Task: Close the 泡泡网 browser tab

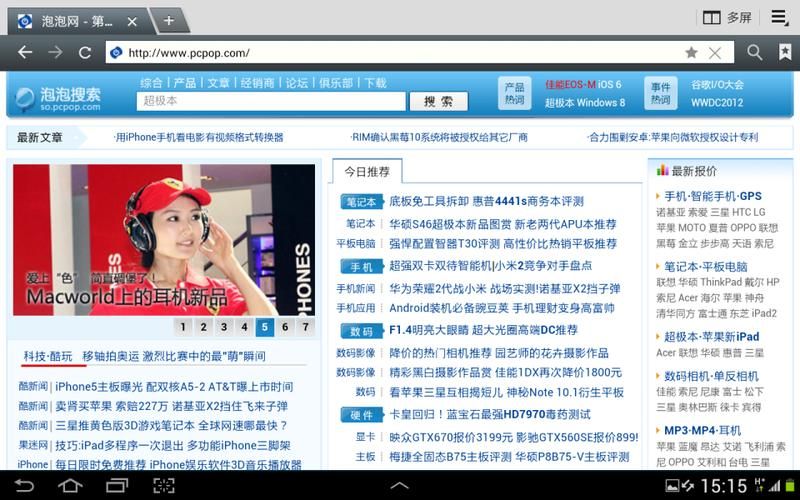Action: [x=132, y=21]
